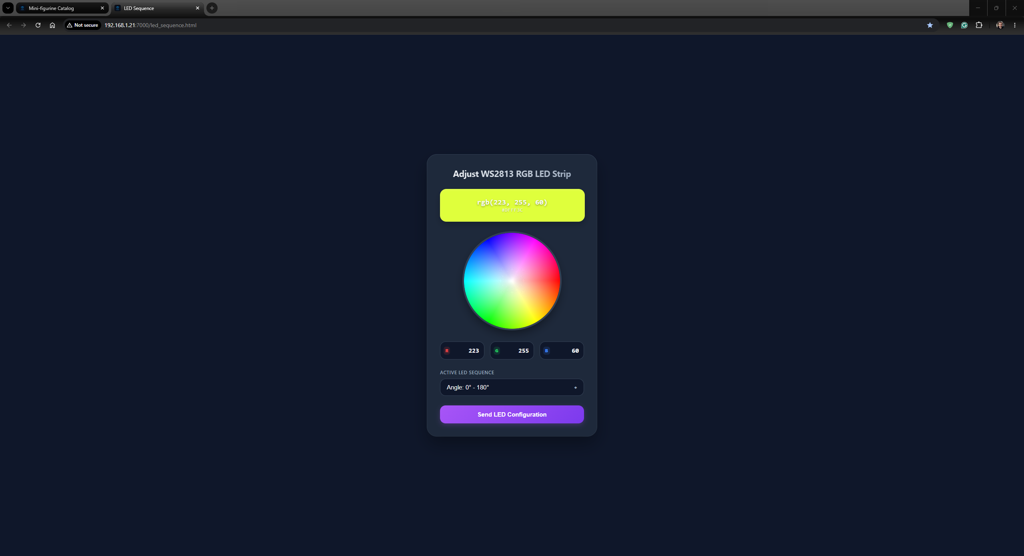Click the 'ACTIVE LED SEQUENCE' label
The height and width of the screenshot is (556, 1024).
pos(467,372)
